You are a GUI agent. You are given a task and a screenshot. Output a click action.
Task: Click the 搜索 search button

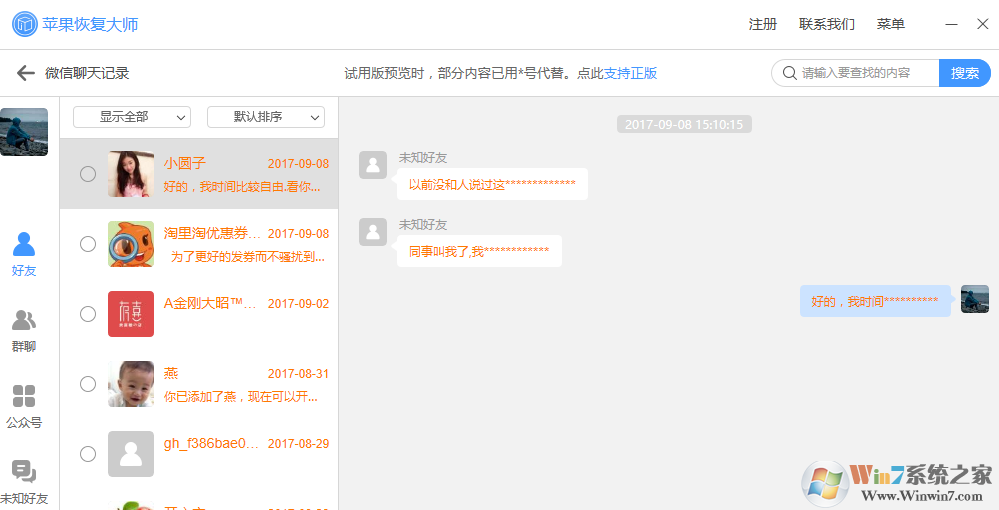[965, 73]
